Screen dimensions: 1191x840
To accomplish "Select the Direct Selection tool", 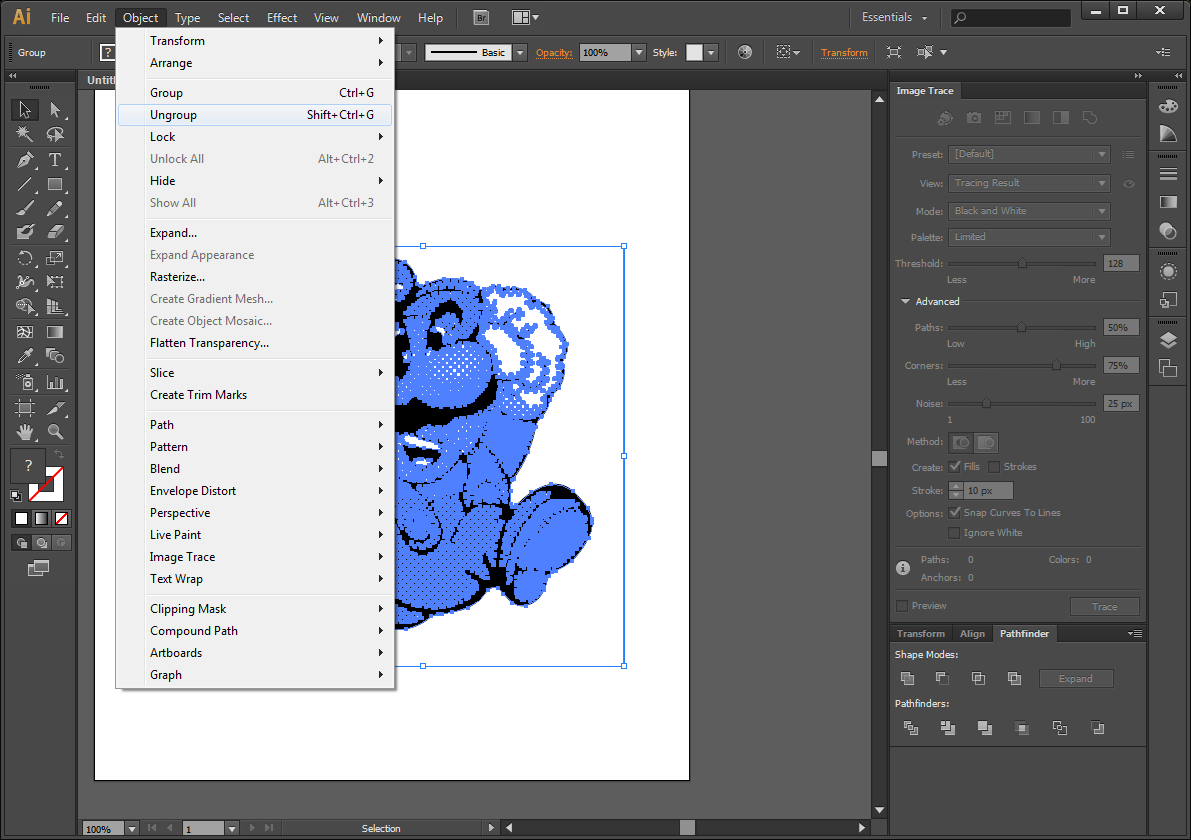I will click(x=55, y=109).
